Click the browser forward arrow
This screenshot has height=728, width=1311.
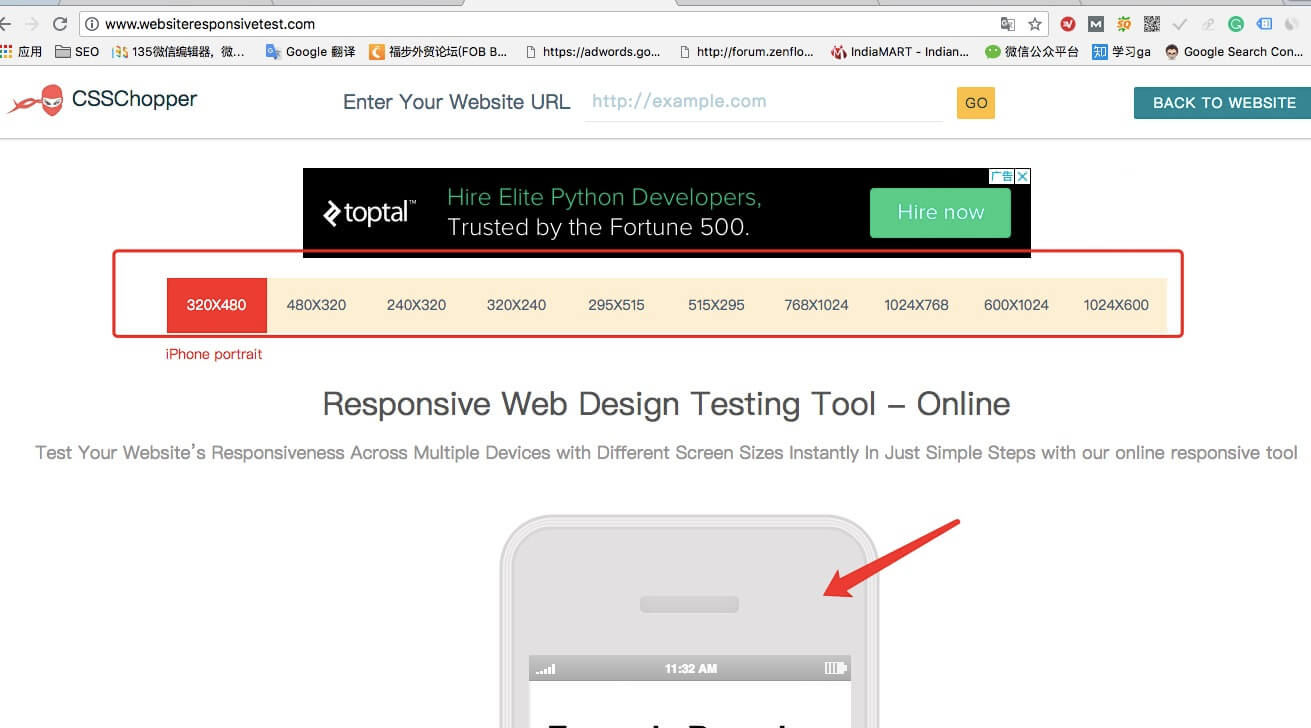coord(32,24)
